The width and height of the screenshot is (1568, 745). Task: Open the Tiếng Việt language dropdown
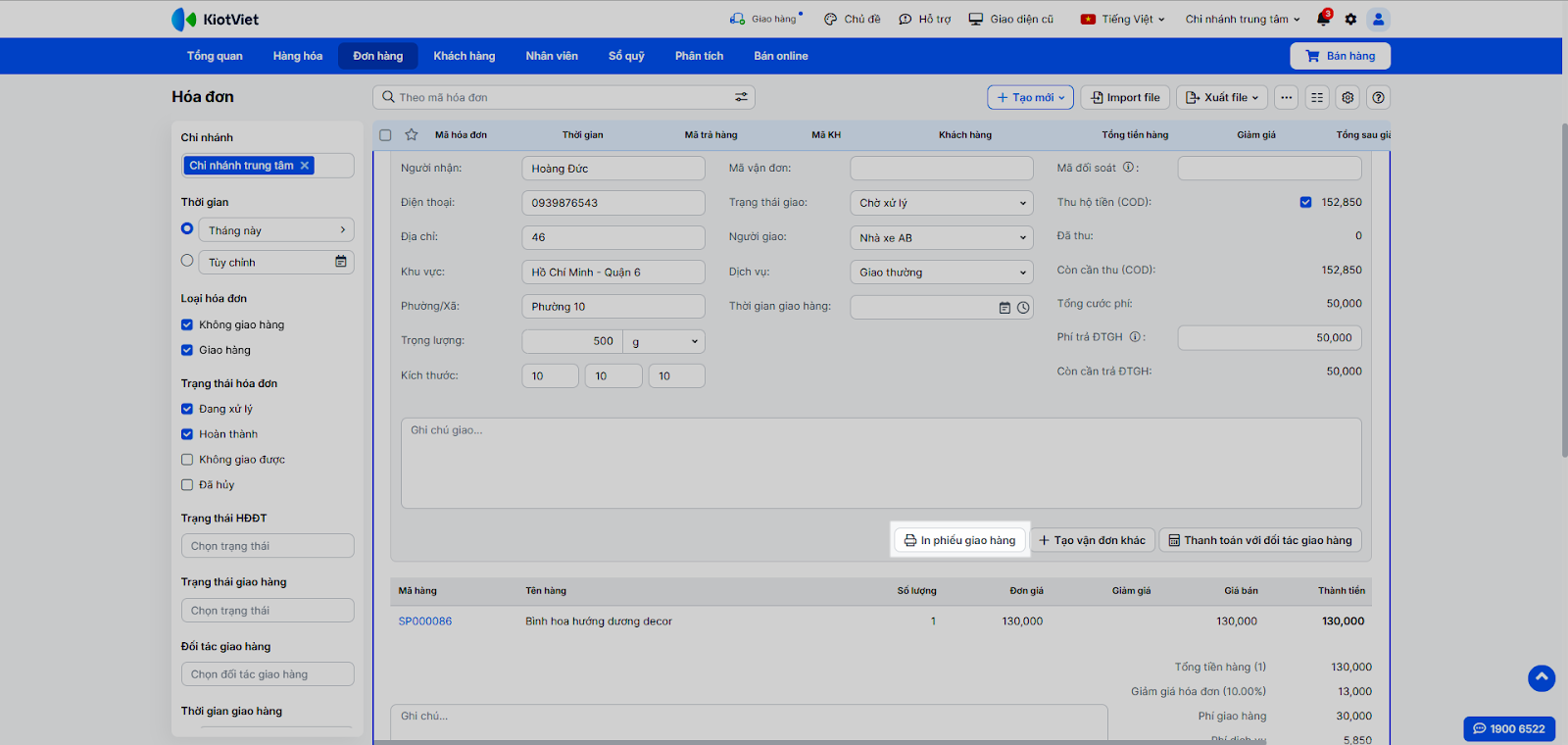point(1122,19)
